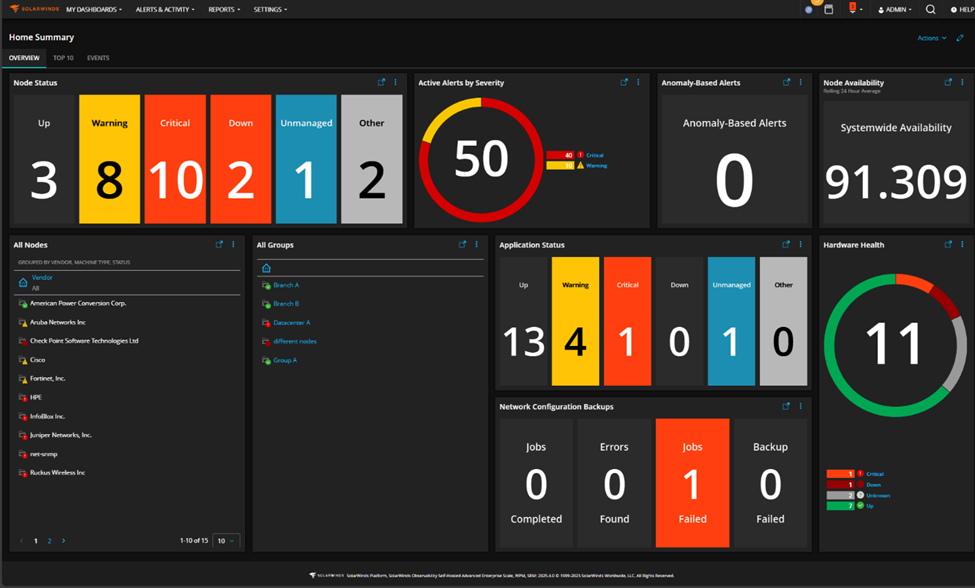Open Datacenter A group link
The image size is (975, 588).
(292, 322)
